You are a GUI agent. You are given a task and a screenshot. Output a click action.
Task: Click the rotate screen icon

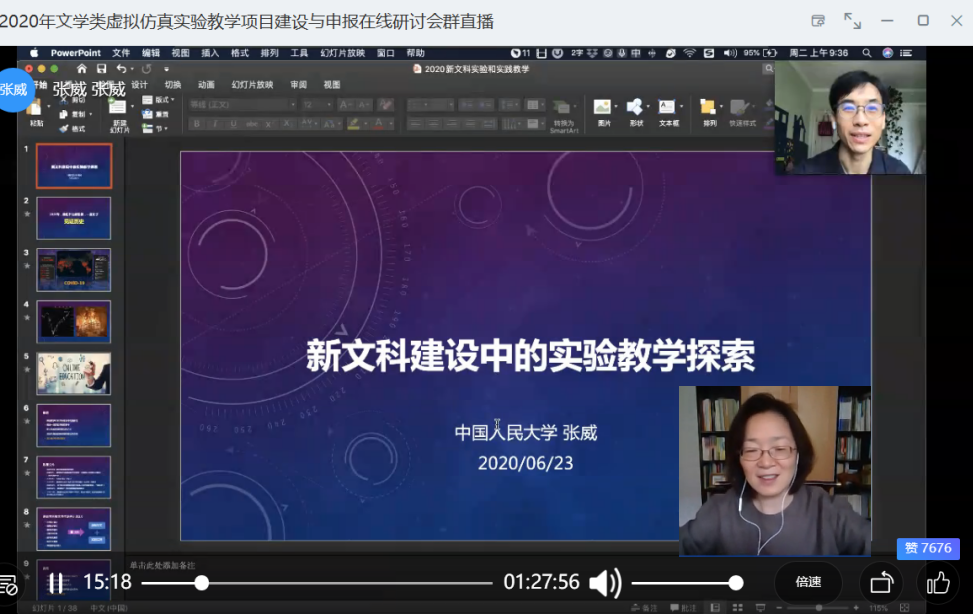click(881, 583)
